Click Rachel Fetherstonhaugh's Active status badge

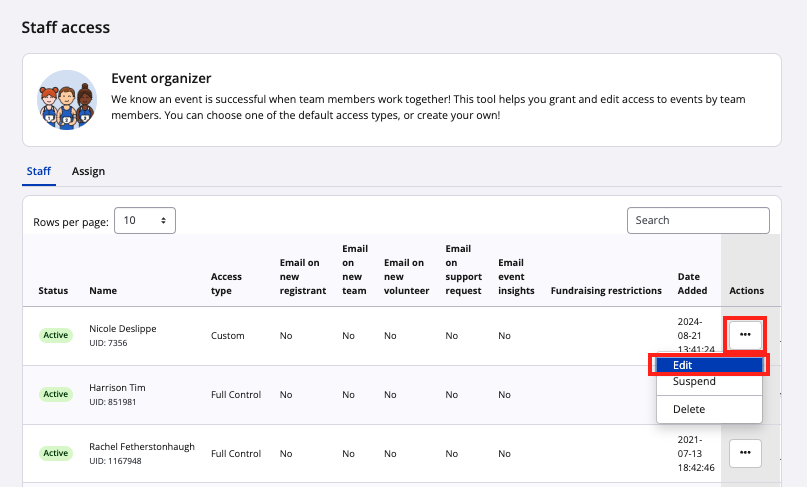click(56, 453)
